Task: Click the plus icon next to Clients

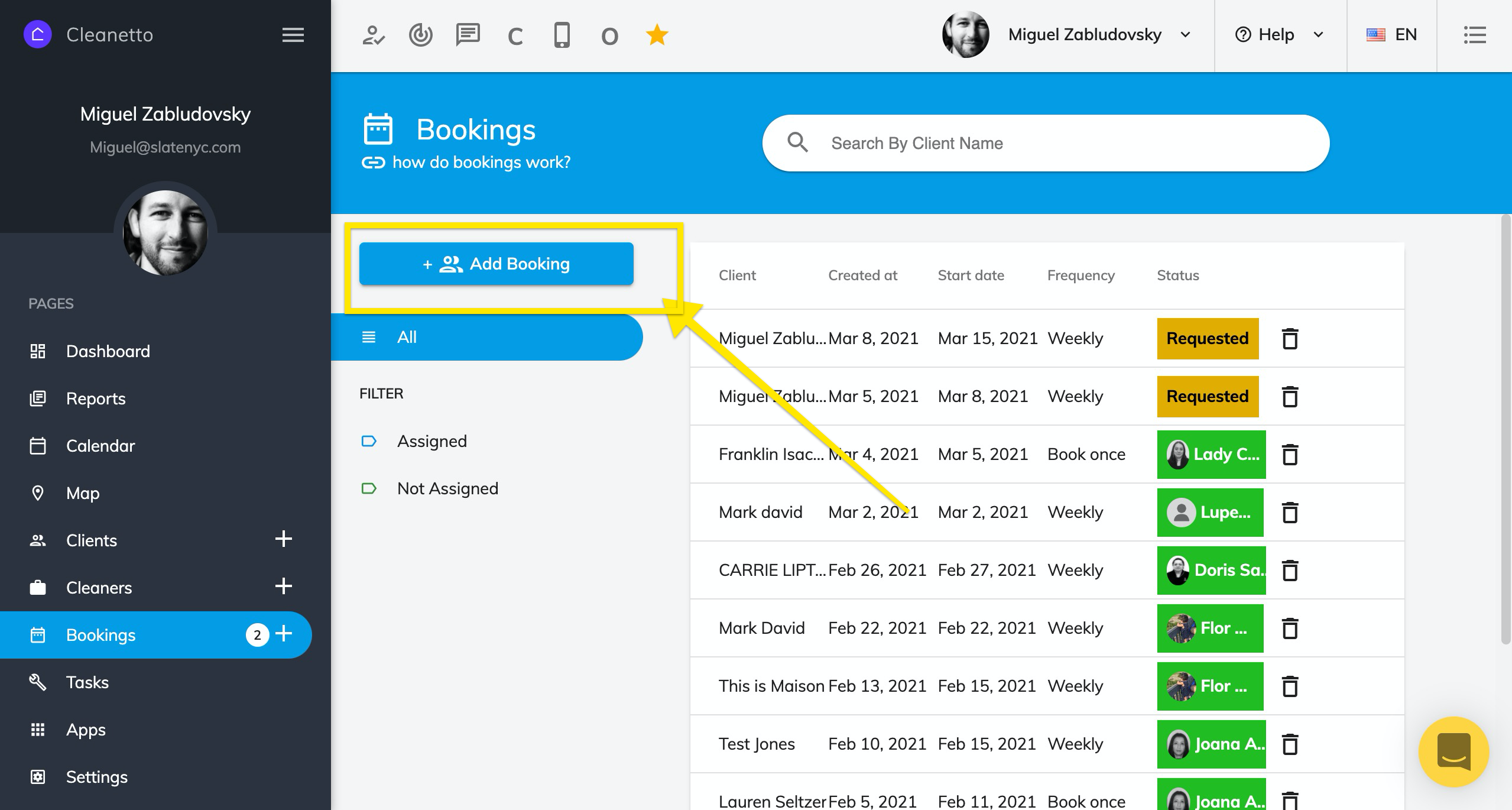Action: click(x=284, y=539)
